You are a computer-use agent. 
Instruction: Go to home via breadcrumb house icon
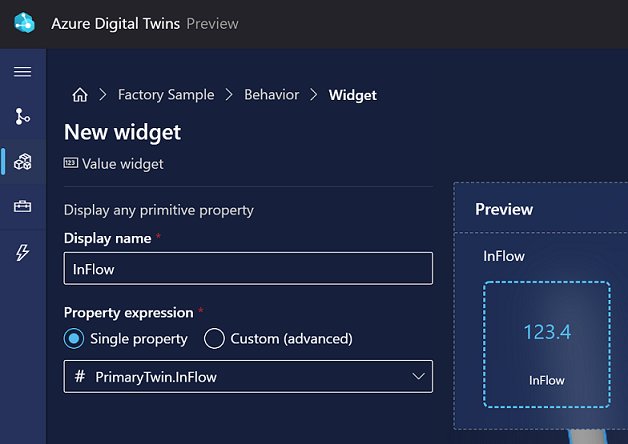click(x=80, y=95)
